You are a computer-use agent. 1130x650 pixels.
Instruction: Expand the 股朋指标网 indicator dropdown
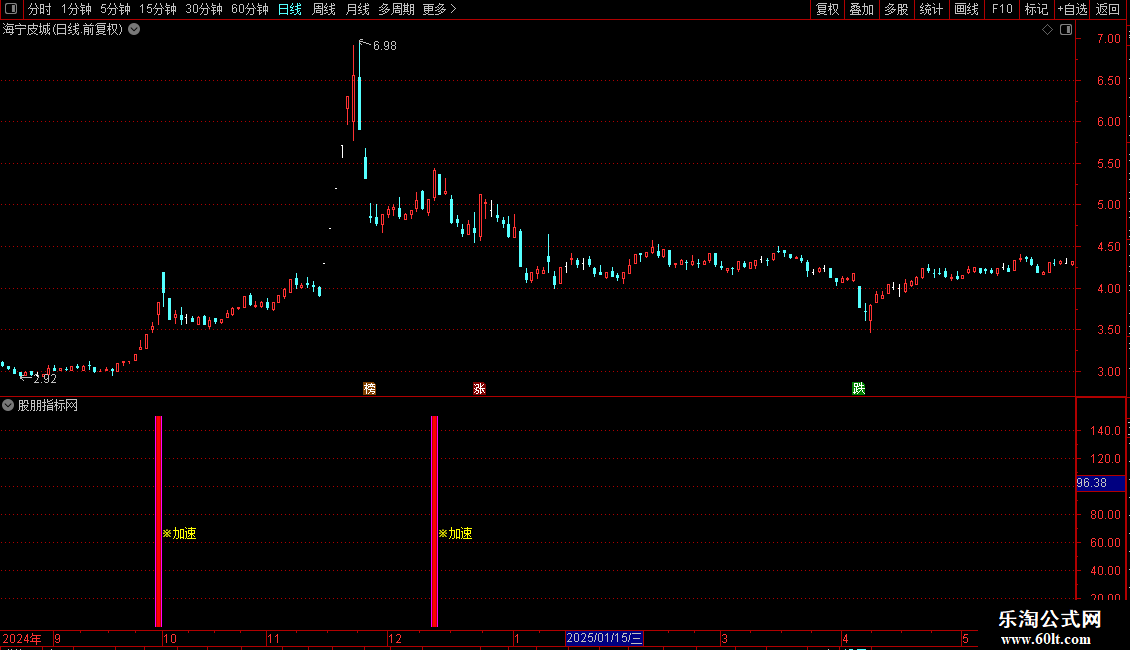click(x=8, y=406)
